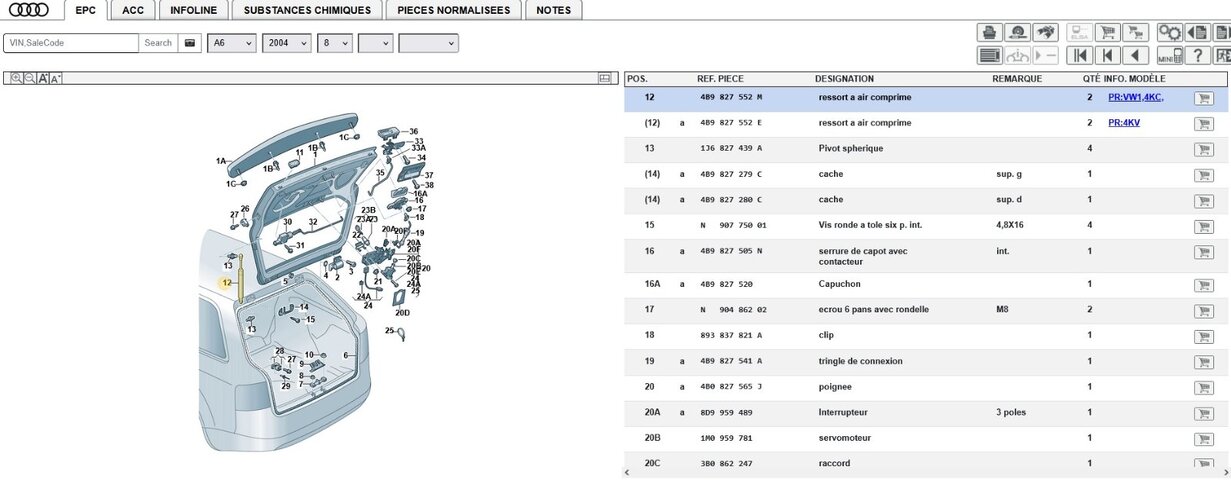The height and width of the screenshot is (480, 1231).
Task: Increase the diagram label font size
Action: (x=43, y=78)
